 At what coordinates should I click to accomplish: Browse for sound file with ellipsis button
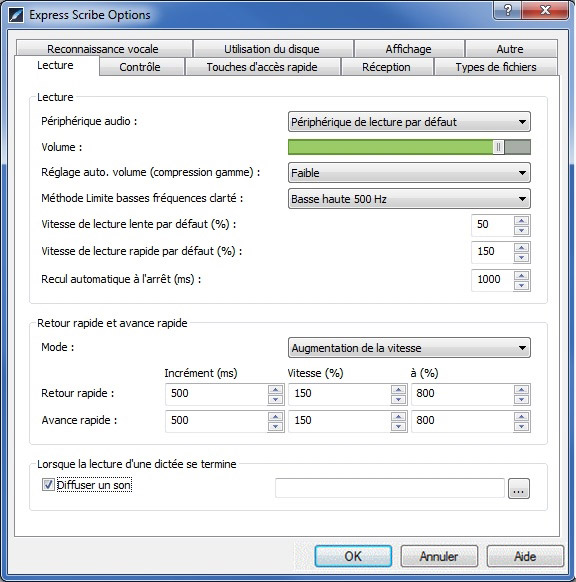click(518, 488)
